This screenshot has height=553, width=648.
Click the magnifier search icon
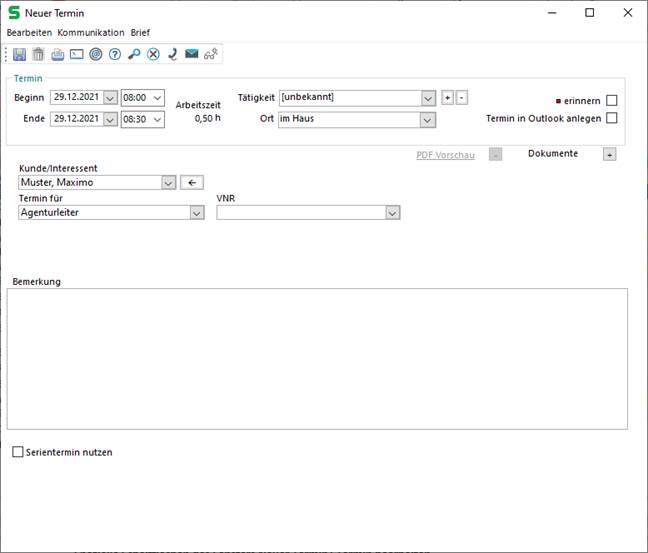pos(134,54)
